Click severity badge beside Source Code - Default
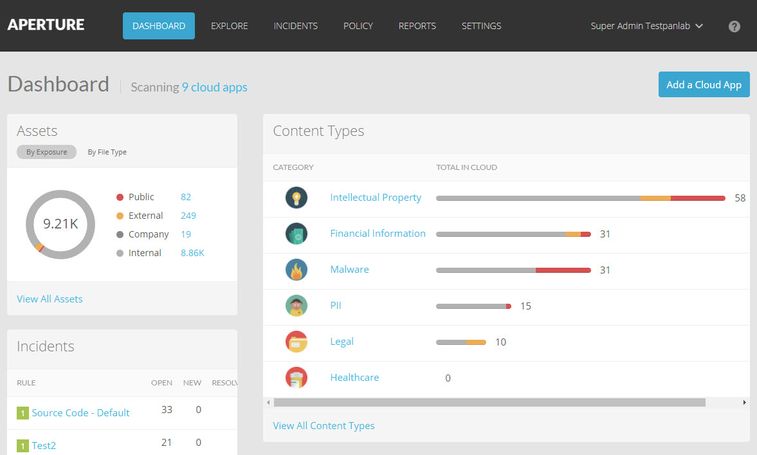Image resolution: width=757 pixels, height=455 pixels. coord(23,413)
